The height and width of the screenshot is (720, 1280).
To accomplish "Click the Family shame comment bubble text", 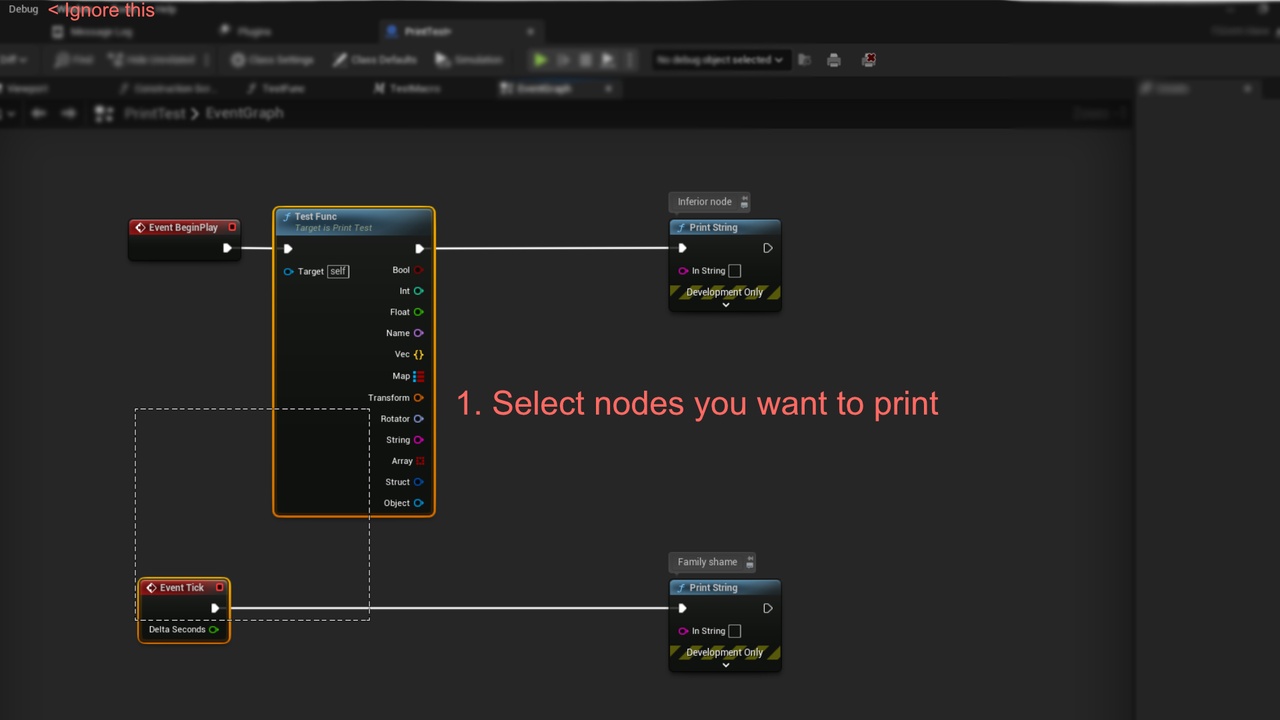I will point(707,562).
